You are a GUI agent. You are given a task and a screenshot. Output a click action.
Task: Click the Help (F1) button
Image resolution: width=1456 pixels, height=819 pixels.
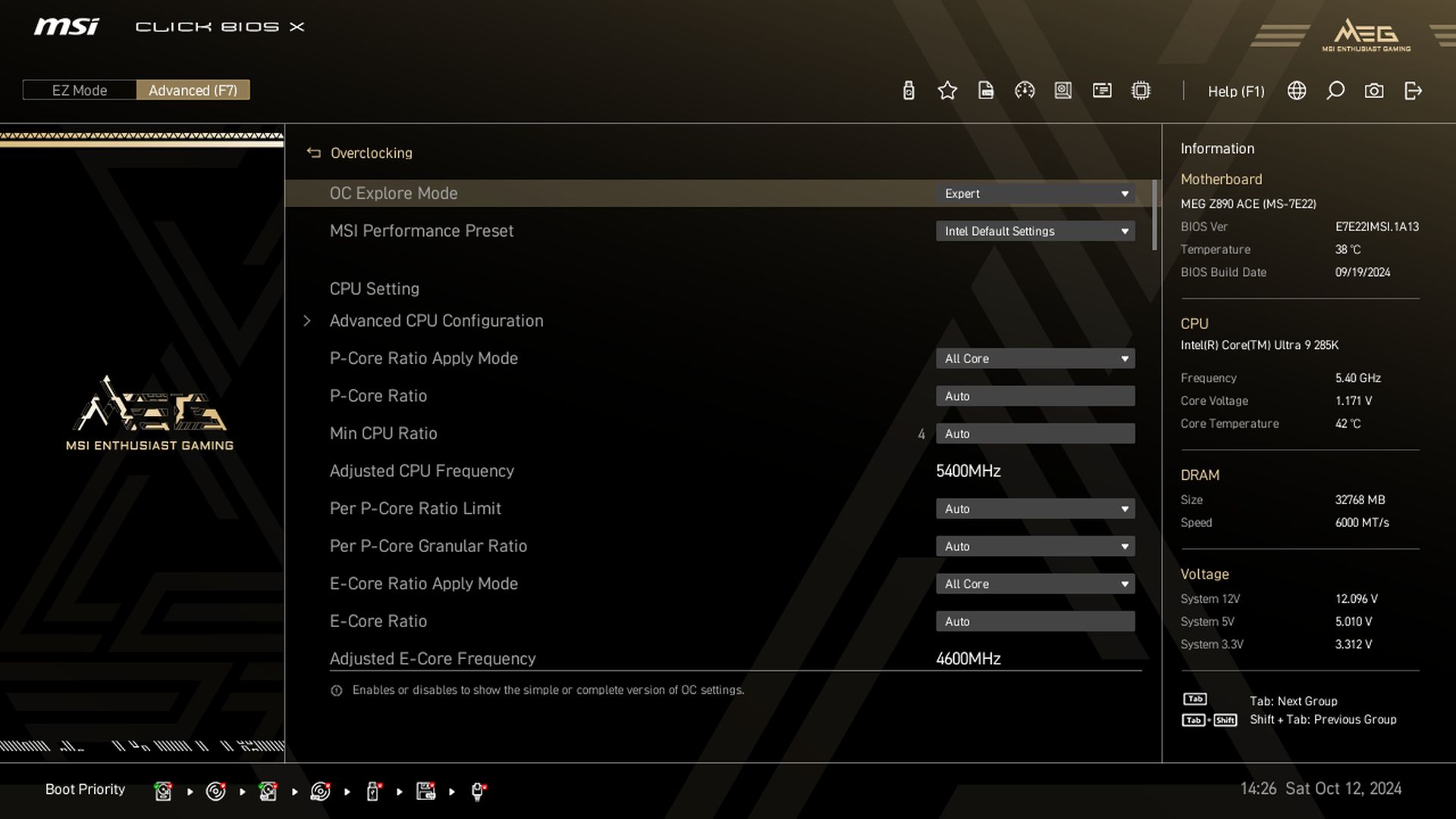coord(1236,91)
